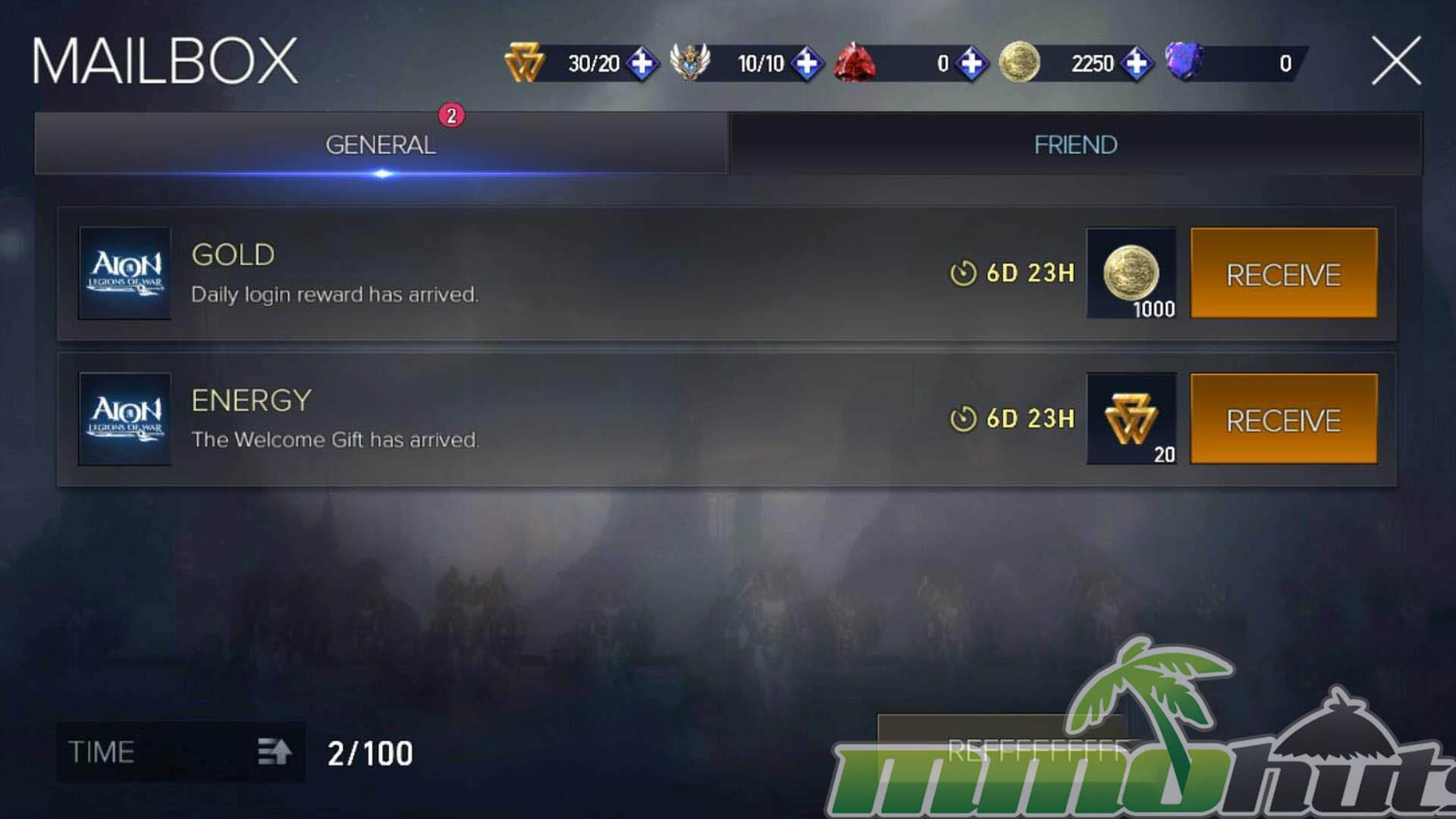Click the plus icon beside 10/10 arena tickets
1456x819 pixels.
807,63
